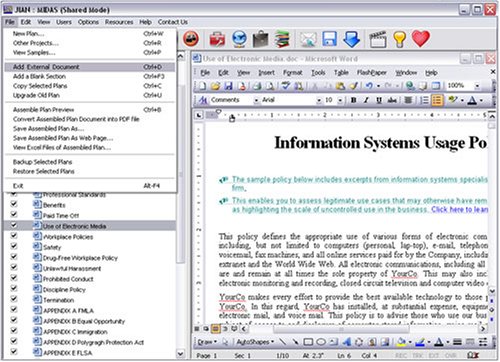Select the Oval drawing tool
Image resolution: width=500 pixels, height=362 pixels.
click(321, 342)
